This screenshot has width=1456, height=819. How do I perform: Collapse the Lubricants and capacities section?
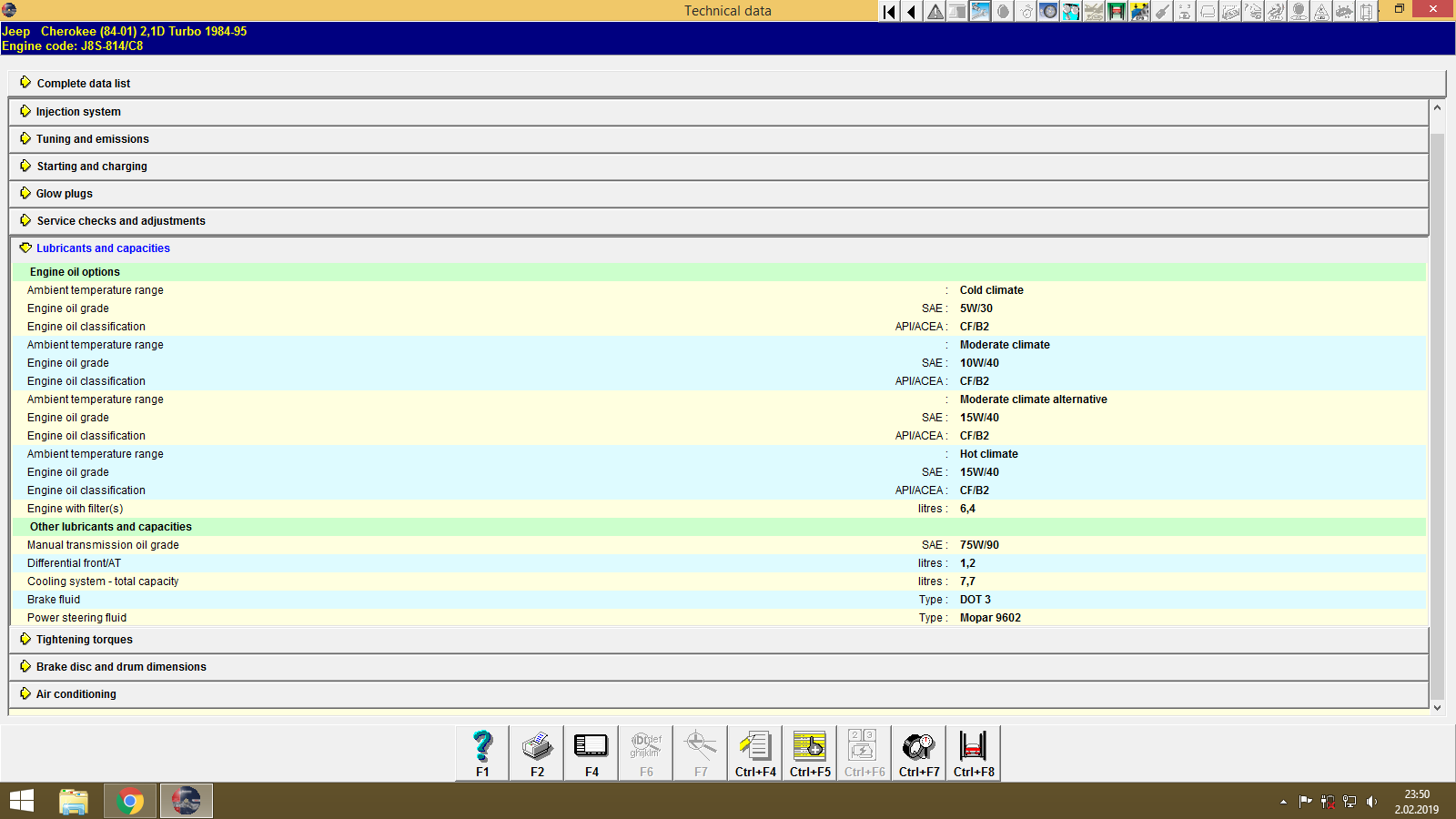click(x=103, y=248)
